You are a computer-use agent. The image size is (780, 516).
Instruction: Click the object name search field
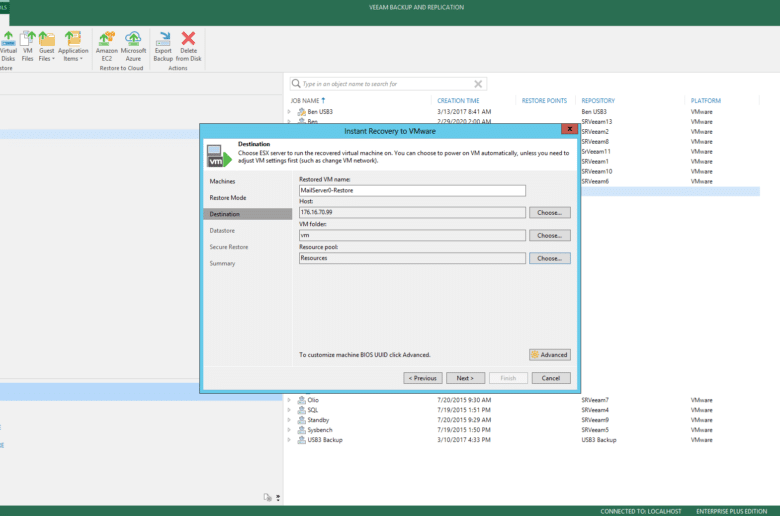[x=388, y=84]
